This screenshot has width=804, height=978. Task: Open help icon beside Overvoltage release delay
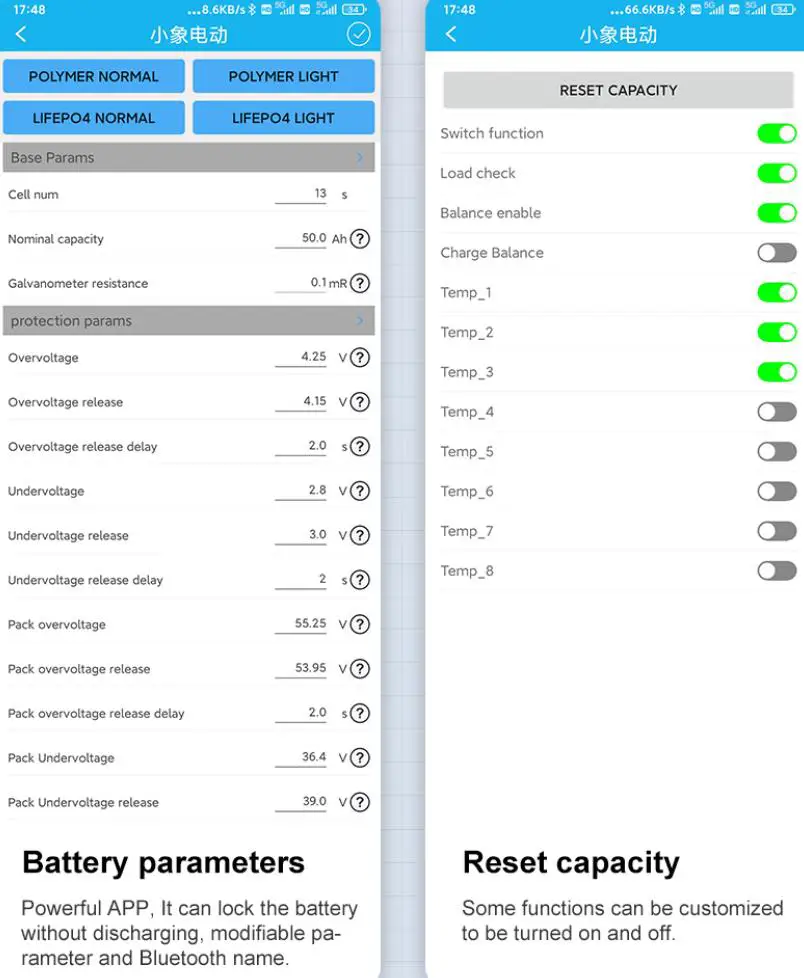[x=360, y=447]
